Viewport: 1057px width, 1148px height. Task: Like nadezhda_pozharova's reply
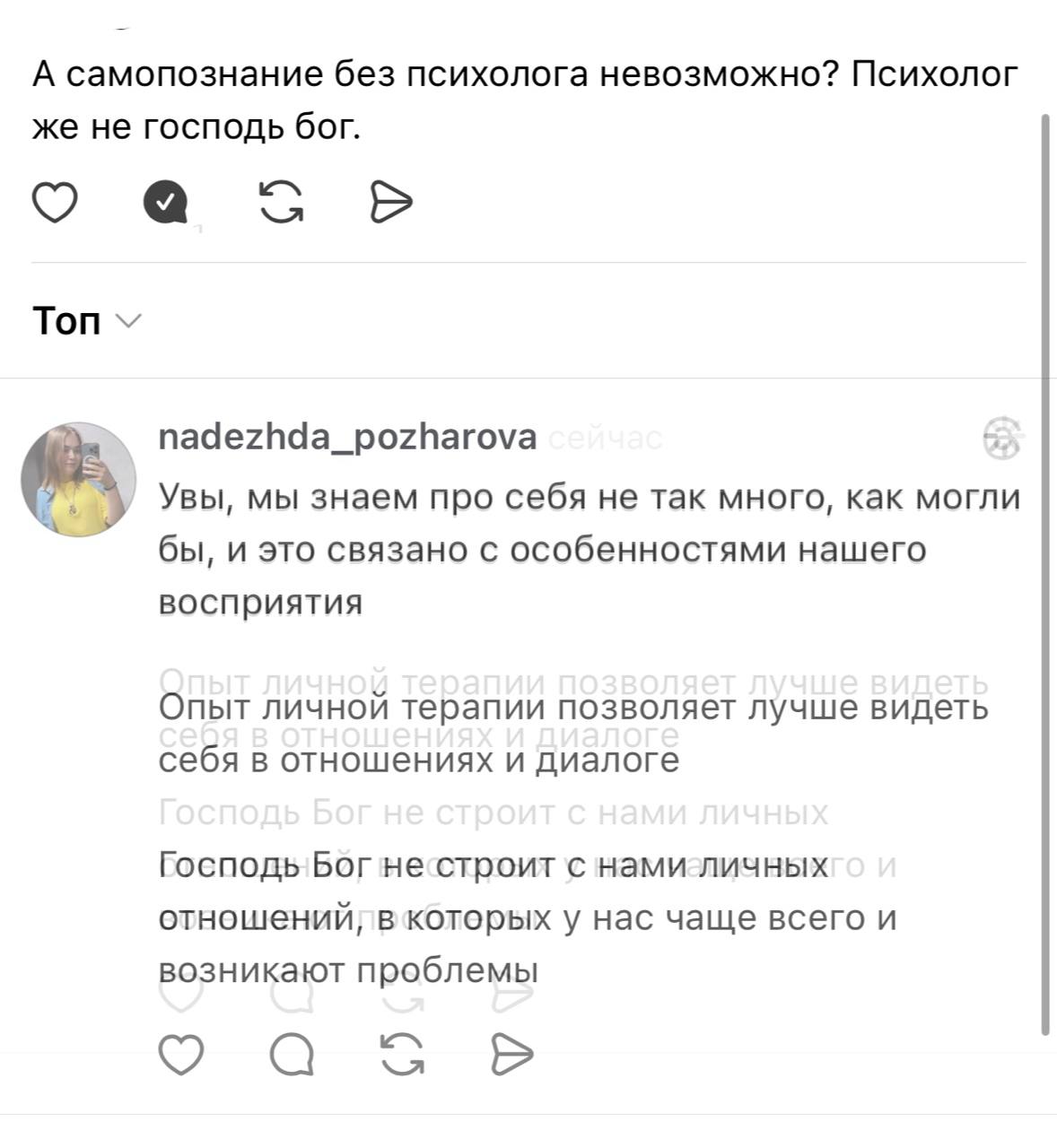point(181,1055)
